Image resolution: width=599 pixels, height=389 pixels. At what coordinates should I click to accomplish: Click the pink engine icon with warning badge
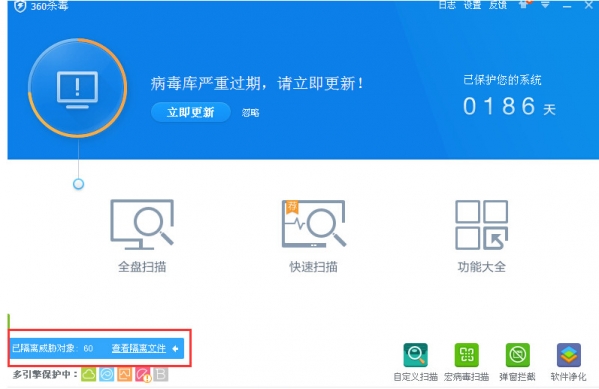[143, 375]
